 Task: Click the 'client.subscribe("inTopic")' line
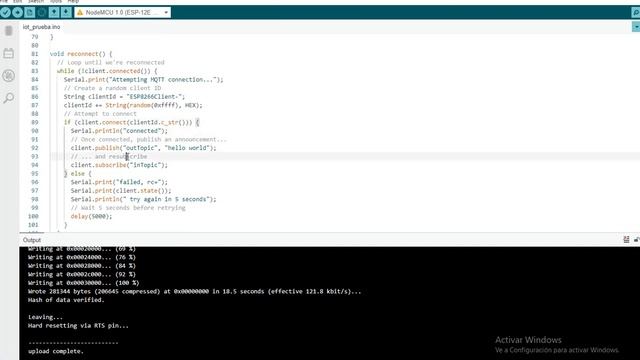click(x=119, y=165)
